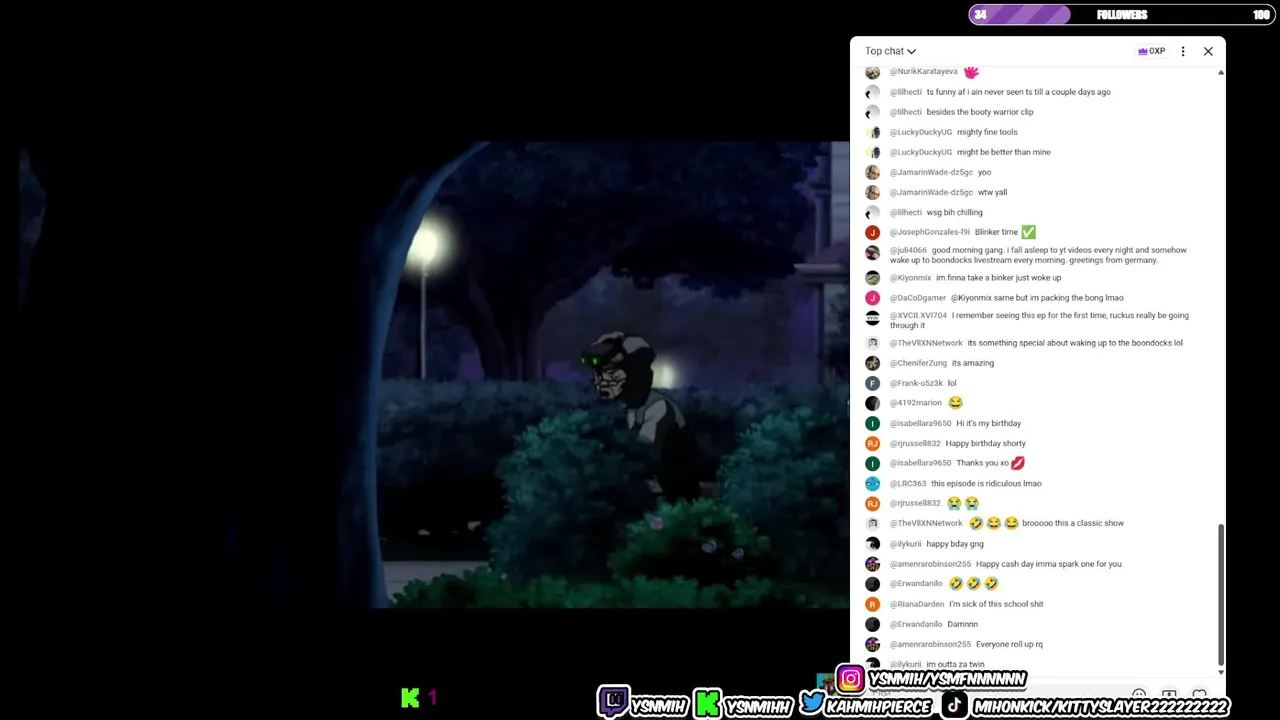Click the kiss emoji after 'Thanks you xo'
Image resolution: width=1280 pixels, height=720 pixels.
coord(1018,463)
